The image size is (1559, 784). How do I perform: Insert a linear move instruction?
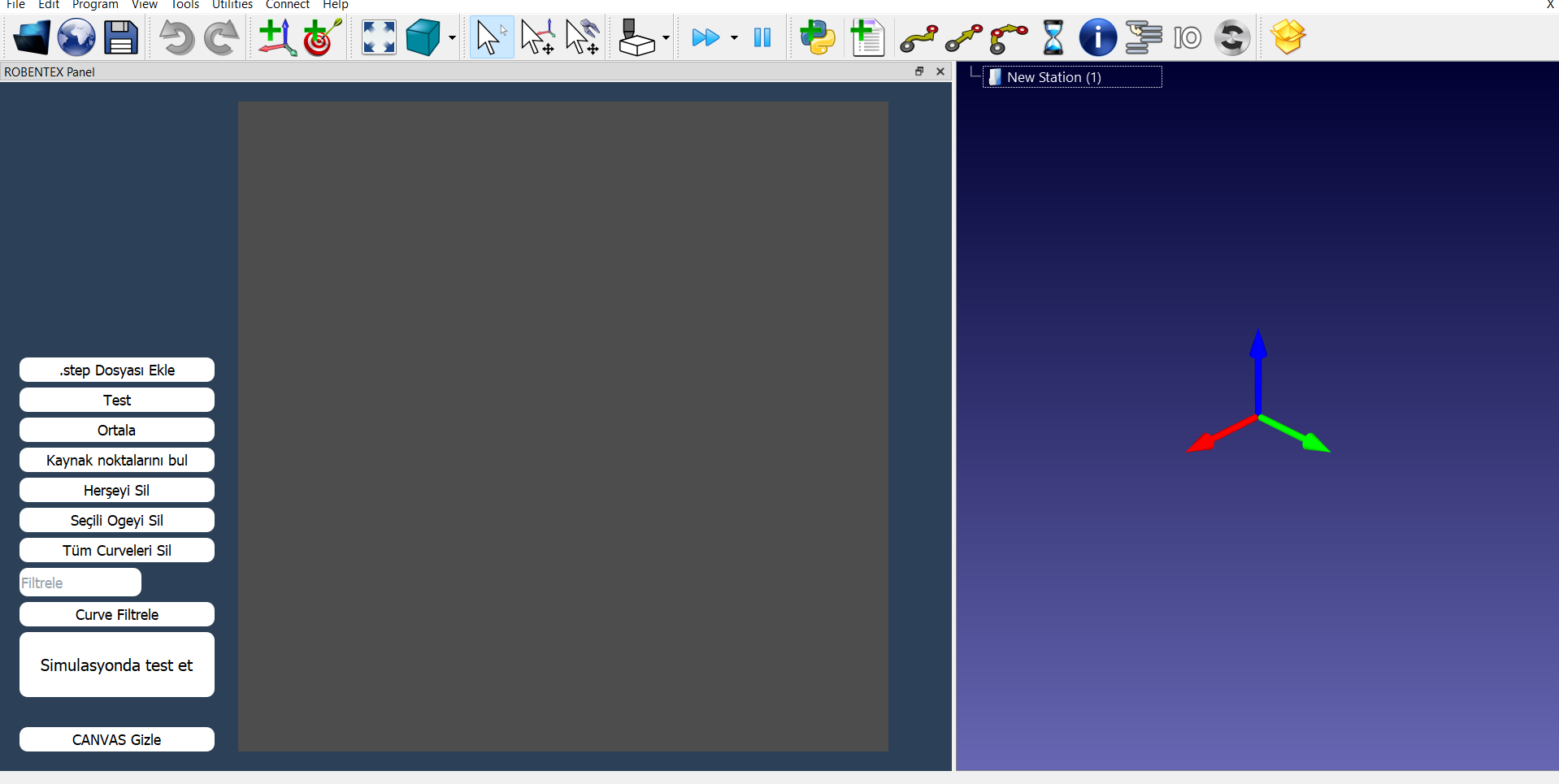pos(964,37)
